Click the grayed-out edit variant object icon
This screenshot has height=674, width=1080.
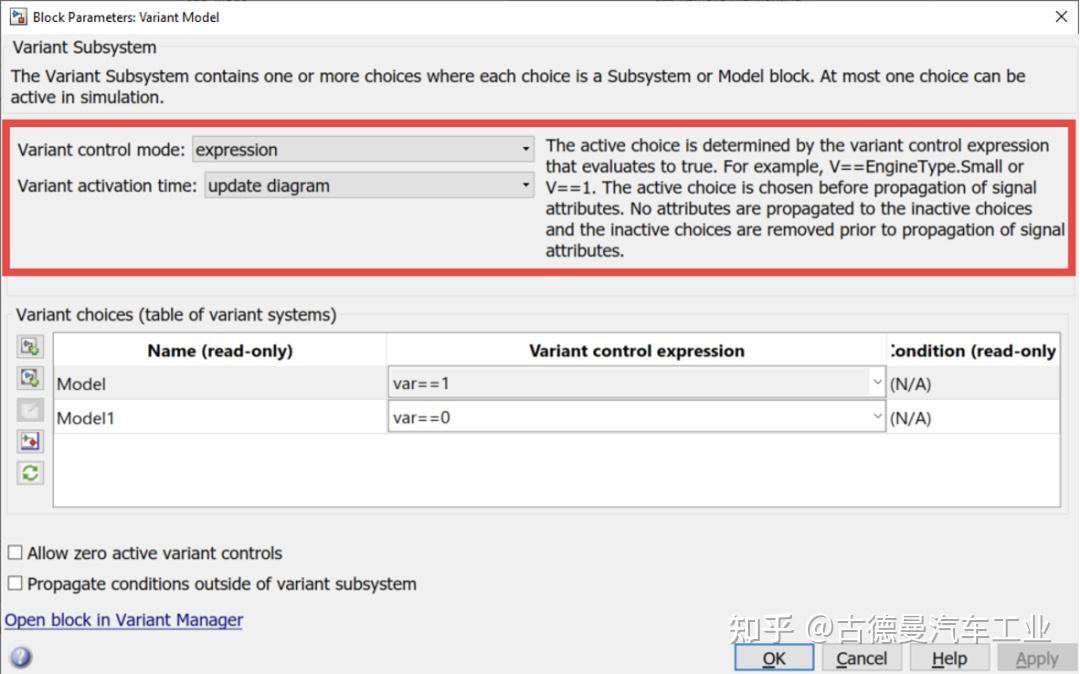[x=30, y=410]
